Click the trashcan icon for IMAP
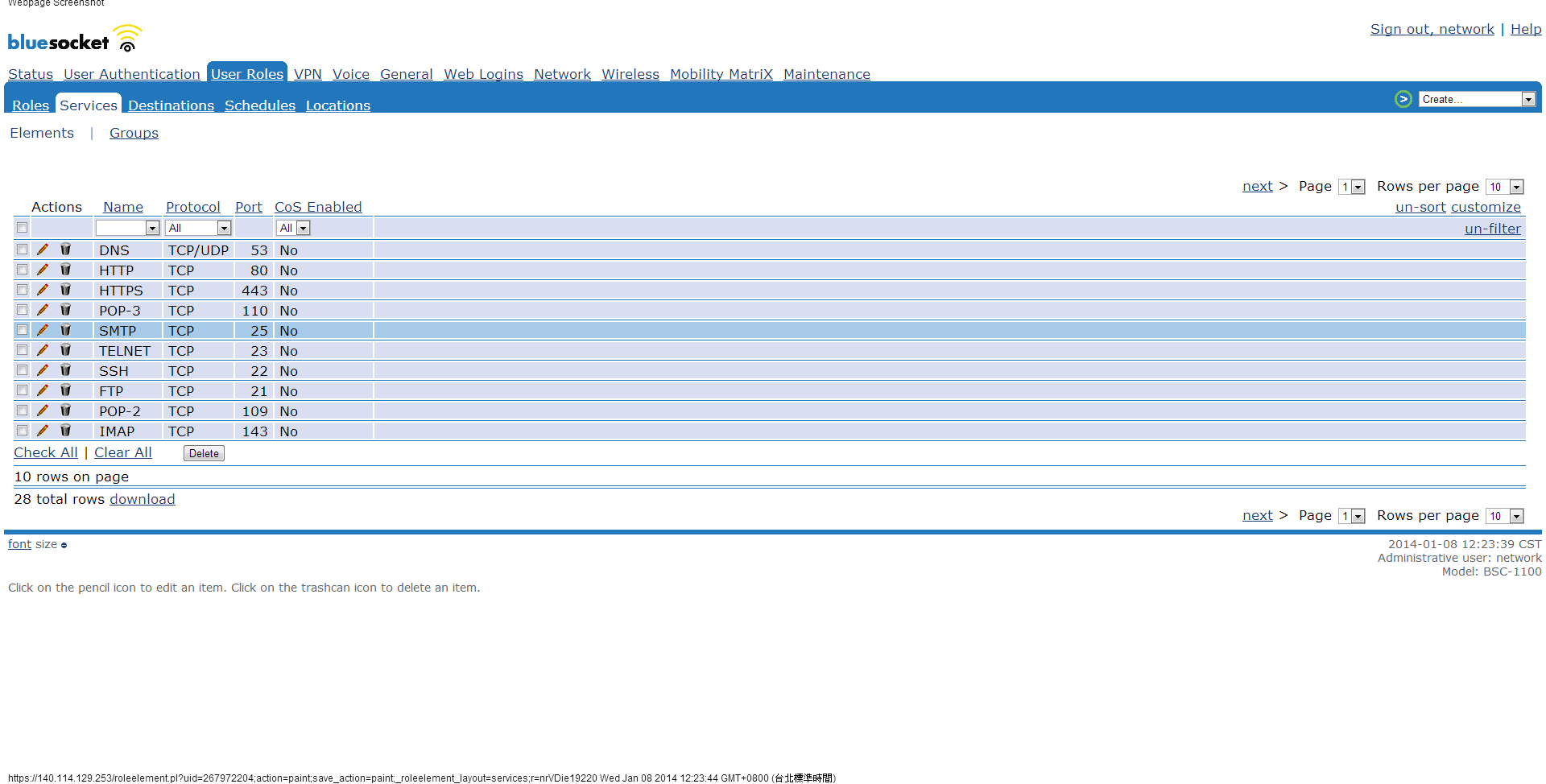 coord(66,431)
